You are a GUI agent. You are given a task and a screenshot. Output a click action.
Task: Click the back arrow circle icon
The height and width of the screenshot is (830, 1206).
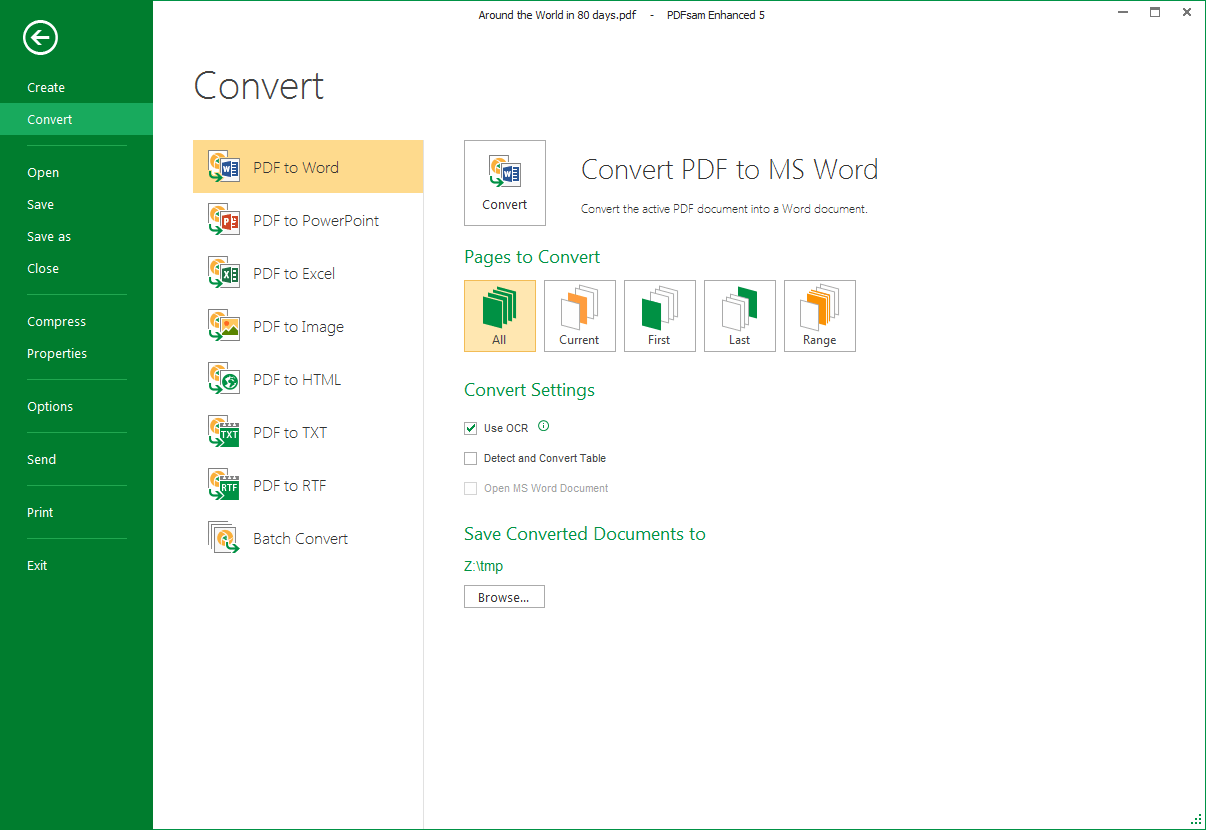(x=41, y=38)
